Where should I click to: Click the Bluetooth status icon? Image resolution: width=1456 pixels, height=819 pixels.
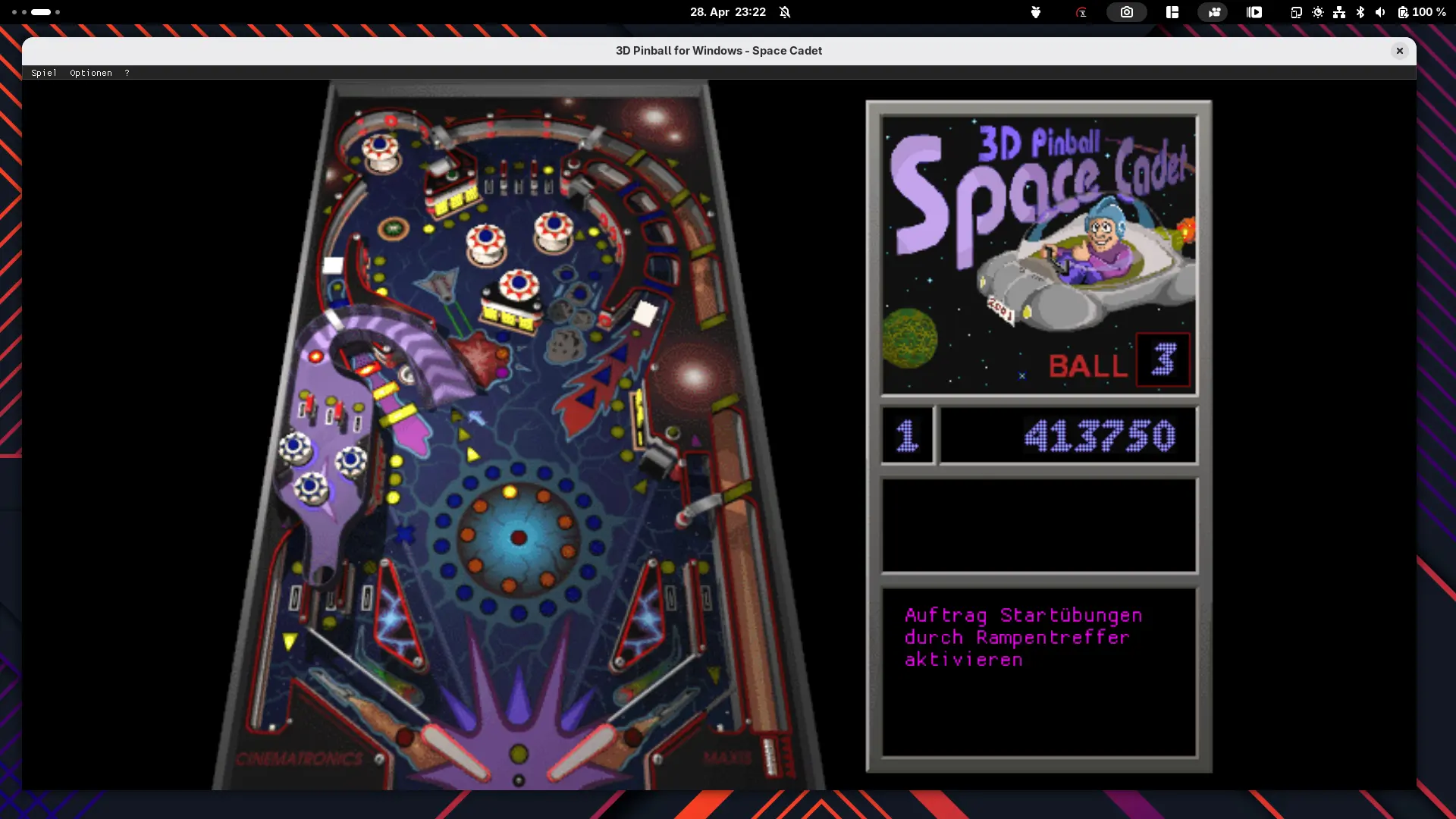pyautogui.click(x=1360, y=12)
